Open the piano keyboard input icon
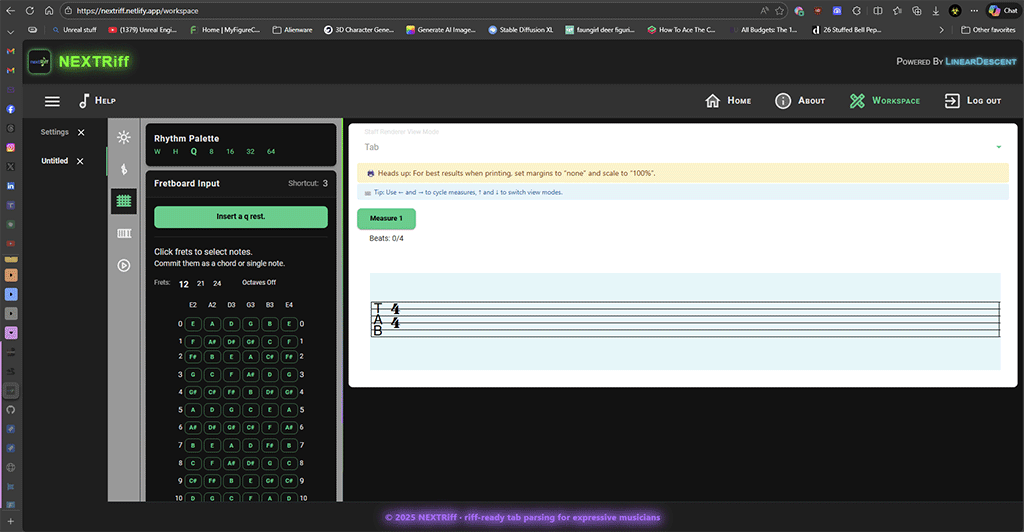This screenshot has height=532, width=1024. click(124, 233)
